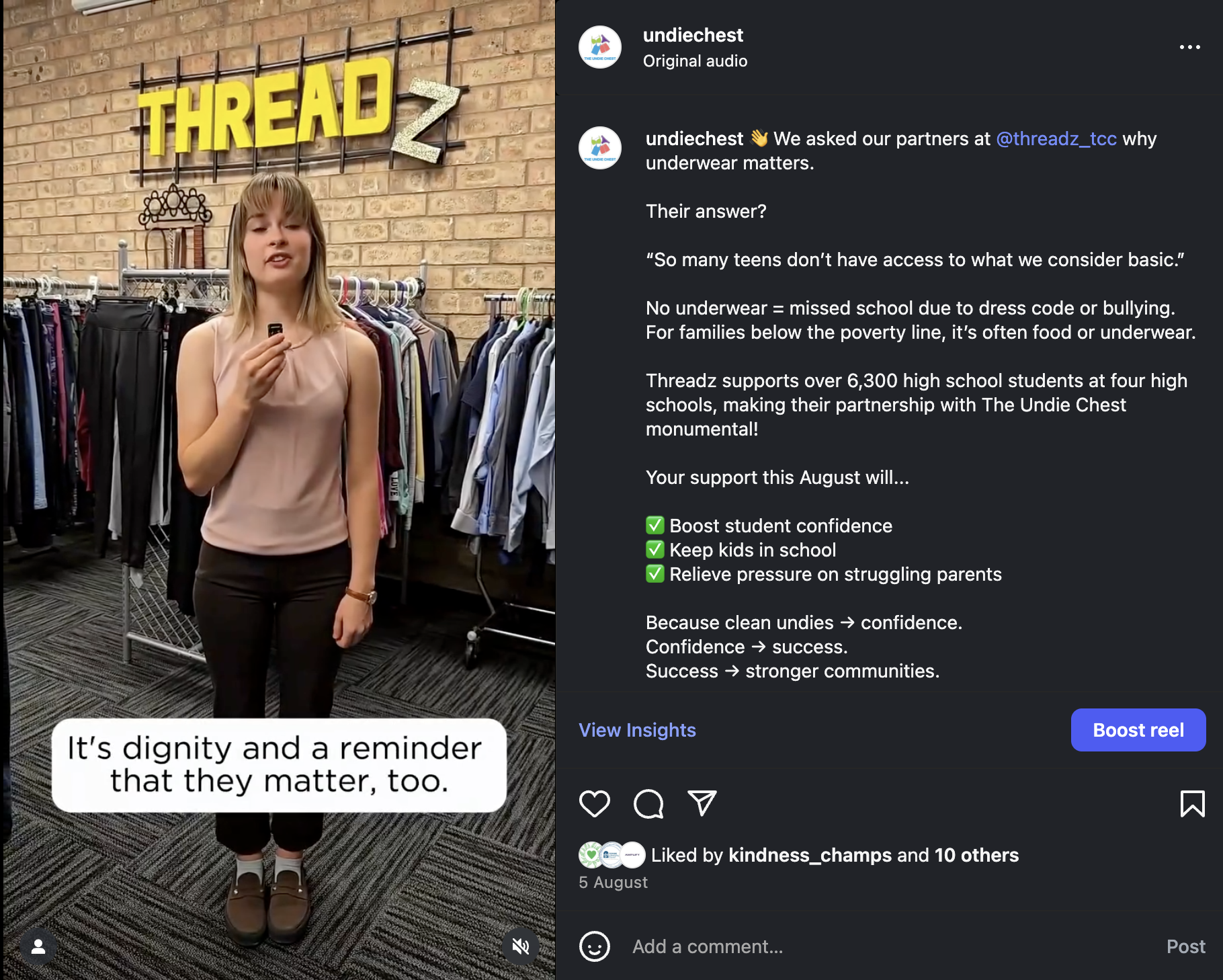Click the liker avatars cluster
Viewport: 1223px width, 980px height.
coord(612,855)
